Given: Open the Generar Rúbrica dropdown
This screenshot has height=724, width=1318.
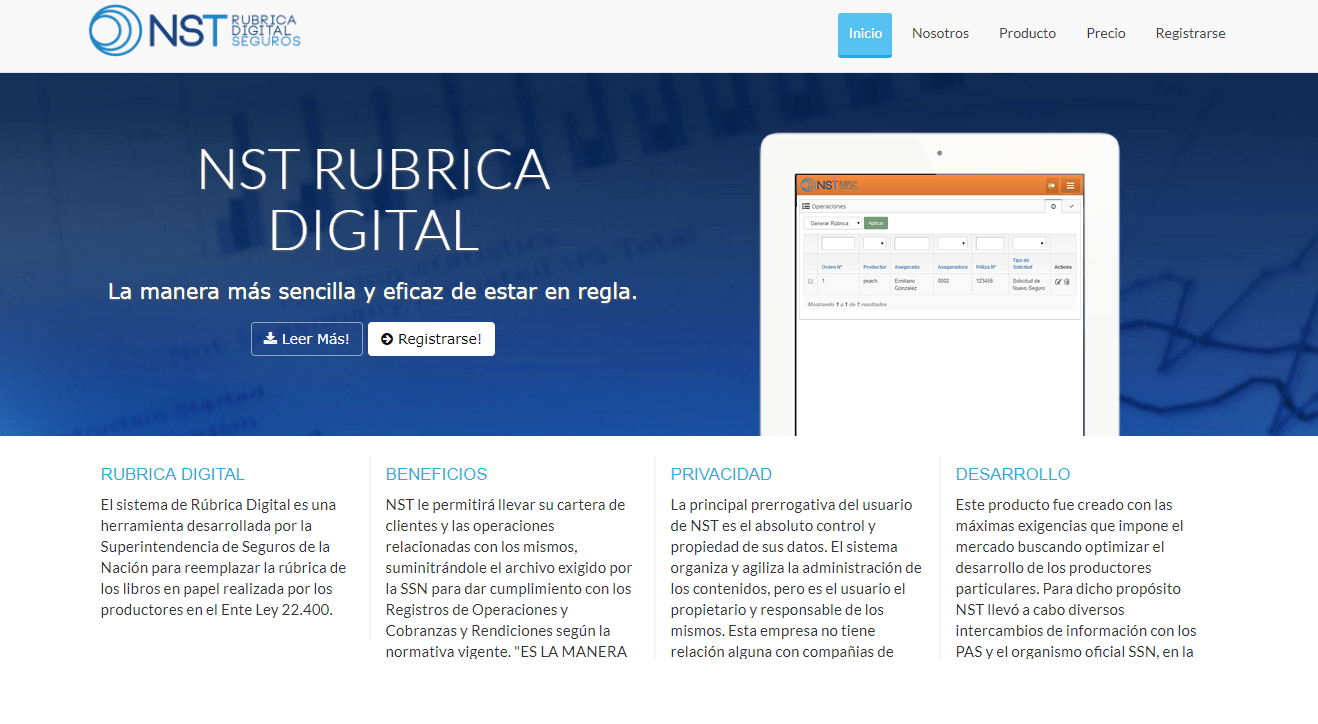Looking at the screenshot, I should (833, 223).
